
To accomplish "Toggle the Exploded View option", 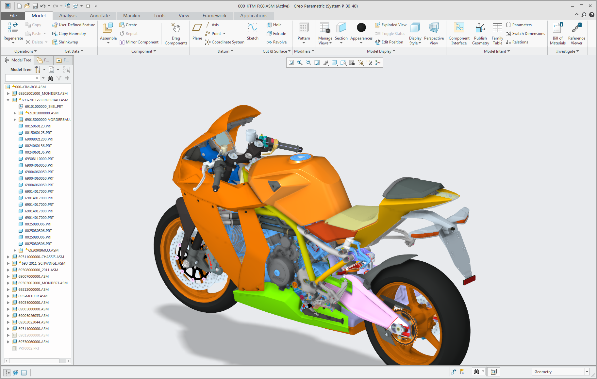I will (391, 25).
